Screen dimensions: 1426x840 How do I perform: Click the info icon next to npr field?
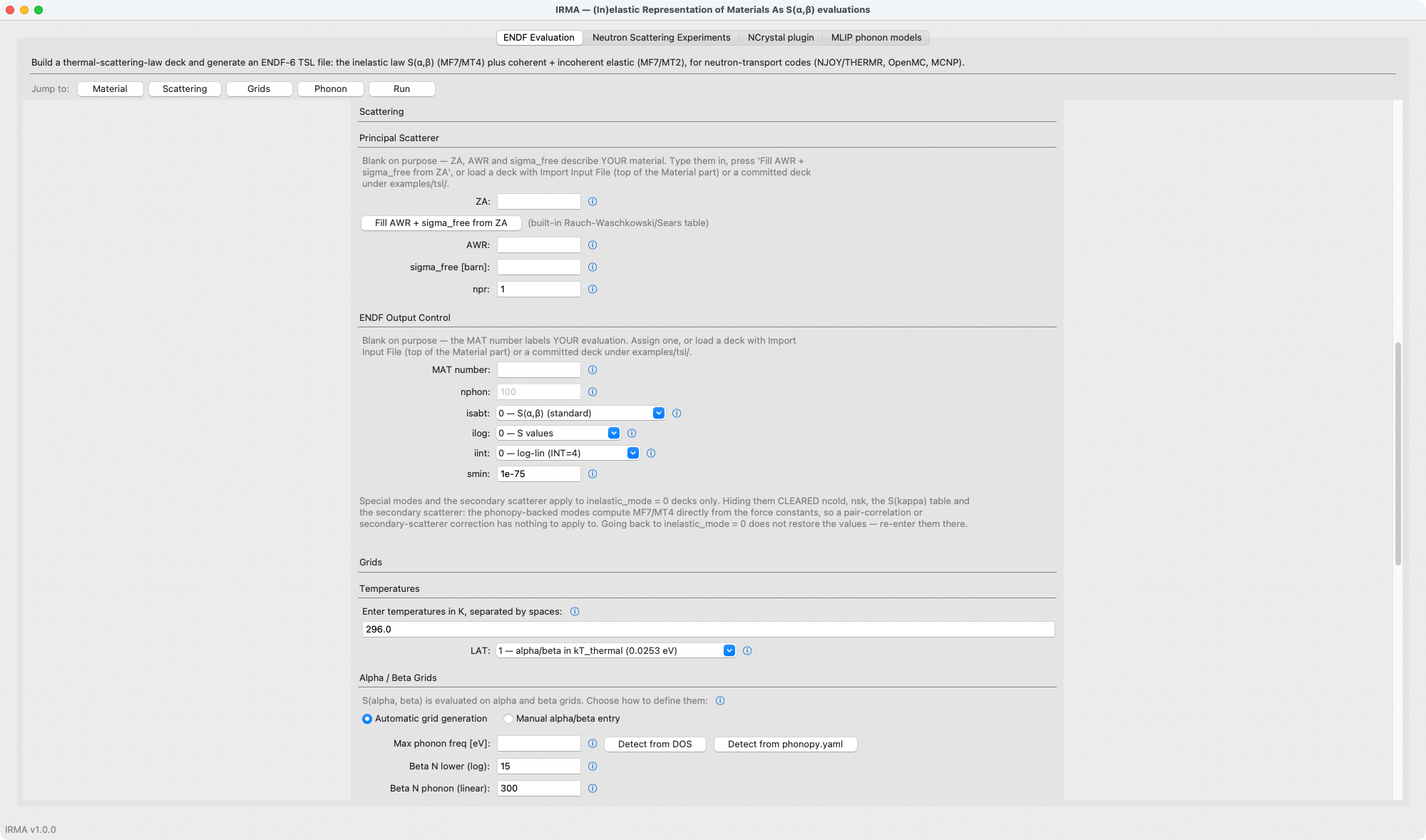(x=593, y=290)
